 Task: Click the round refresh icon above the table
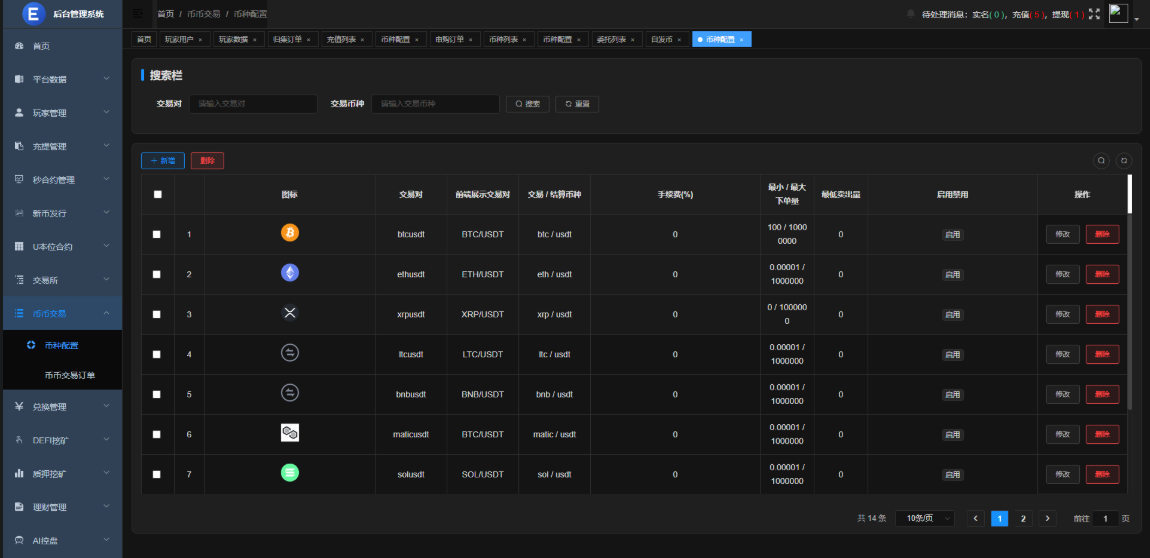pyautogui.click(x=1124, y=160)
